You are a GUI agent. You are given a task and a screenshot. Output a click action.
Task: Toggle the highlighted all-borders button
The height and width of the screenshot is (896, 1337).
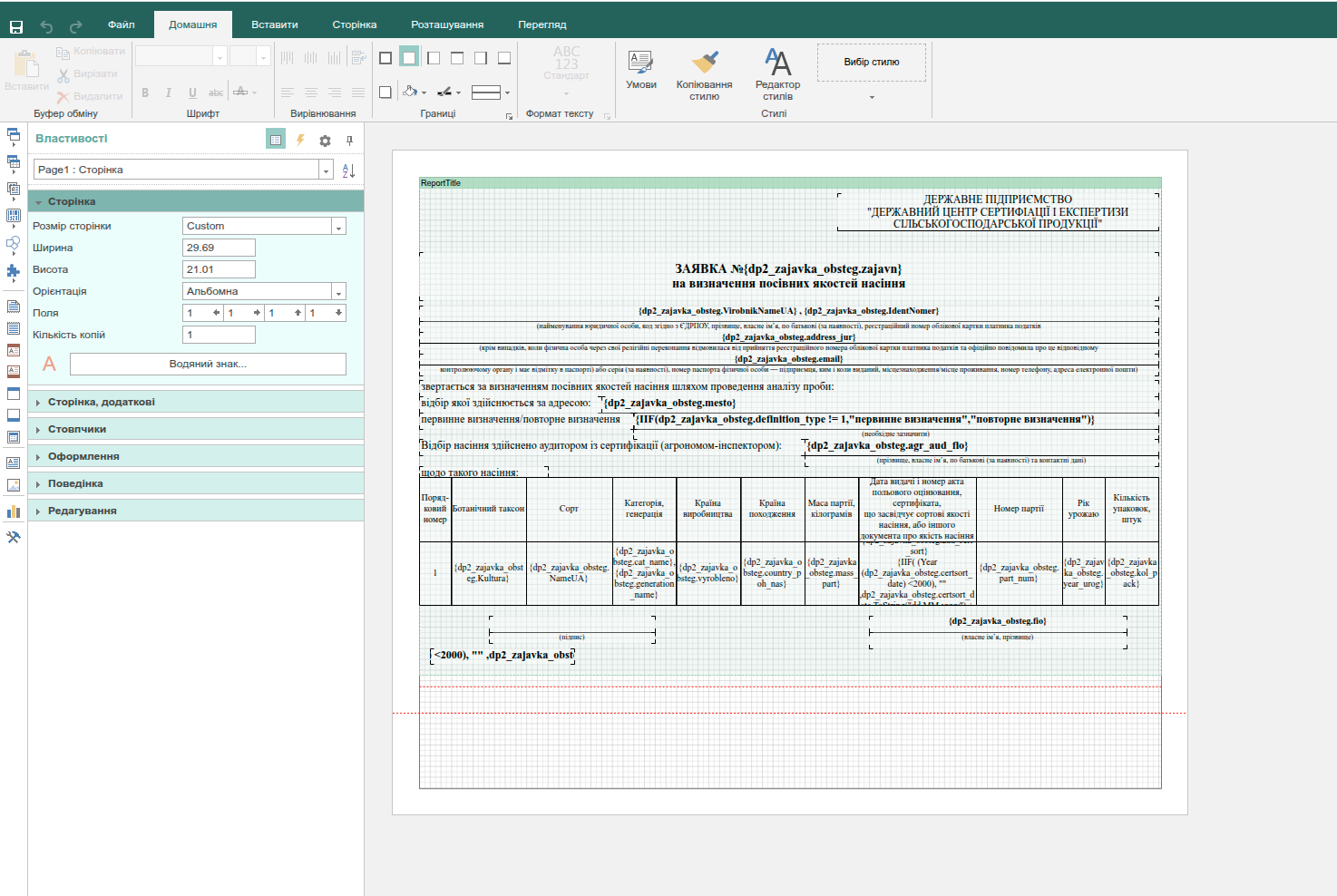[x=409, y=58]
